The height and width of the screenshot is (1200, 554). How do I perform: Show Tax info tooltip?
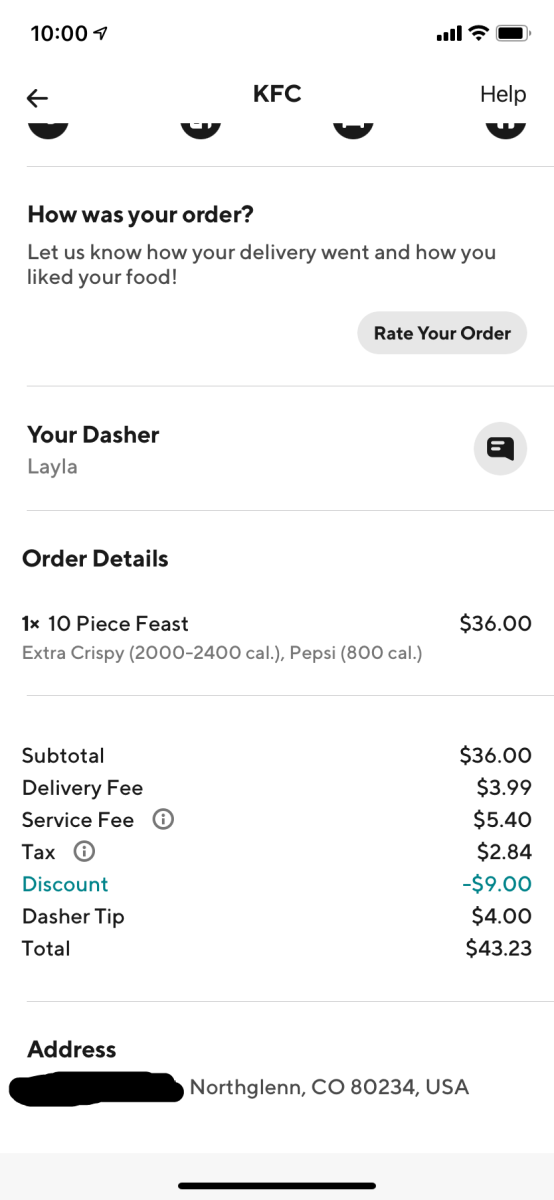point(85,852)
